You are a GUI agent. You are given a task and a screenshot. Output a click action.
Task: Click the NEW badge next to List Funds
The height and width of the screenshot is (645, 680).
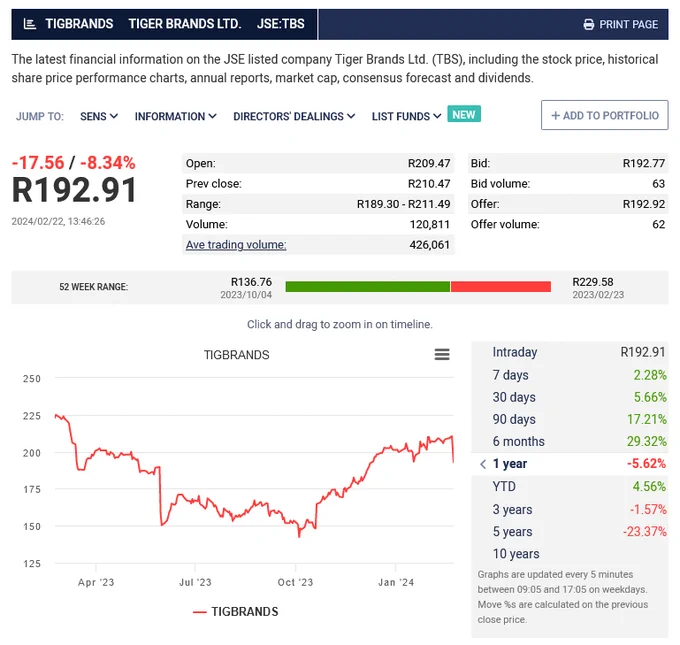pos(464,114)
